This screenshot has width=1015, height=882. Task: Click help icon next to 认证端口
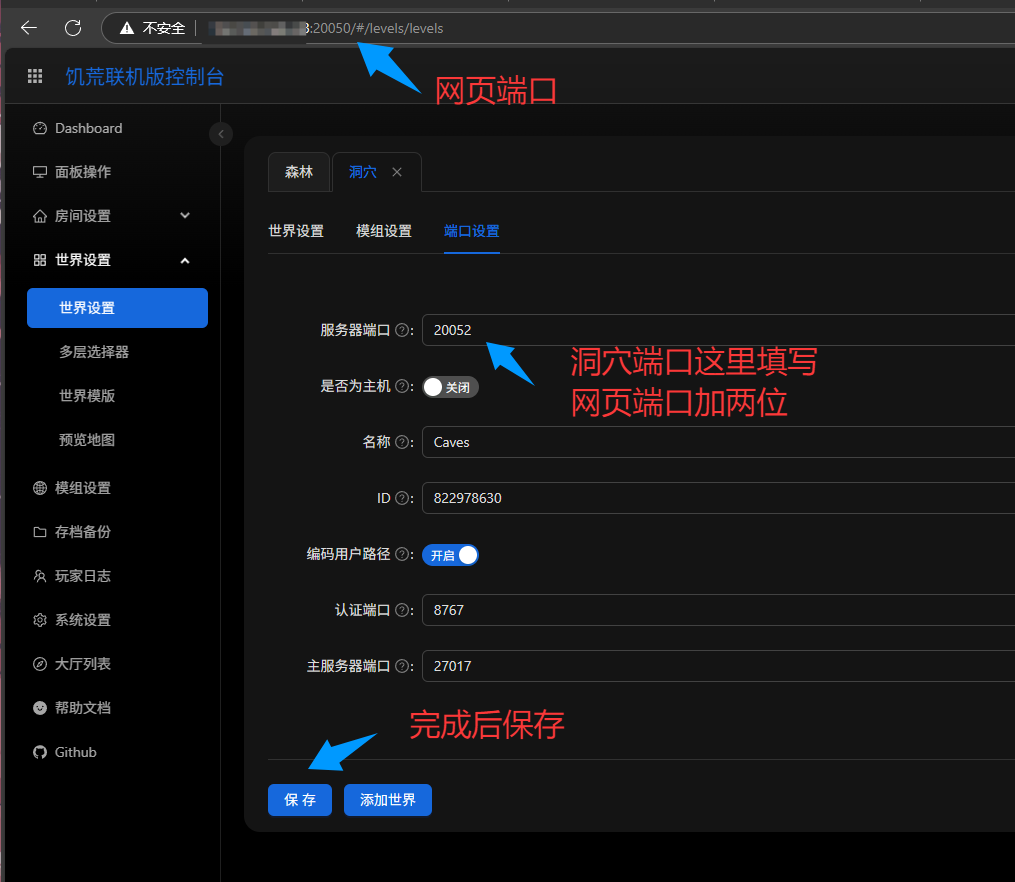402,610
